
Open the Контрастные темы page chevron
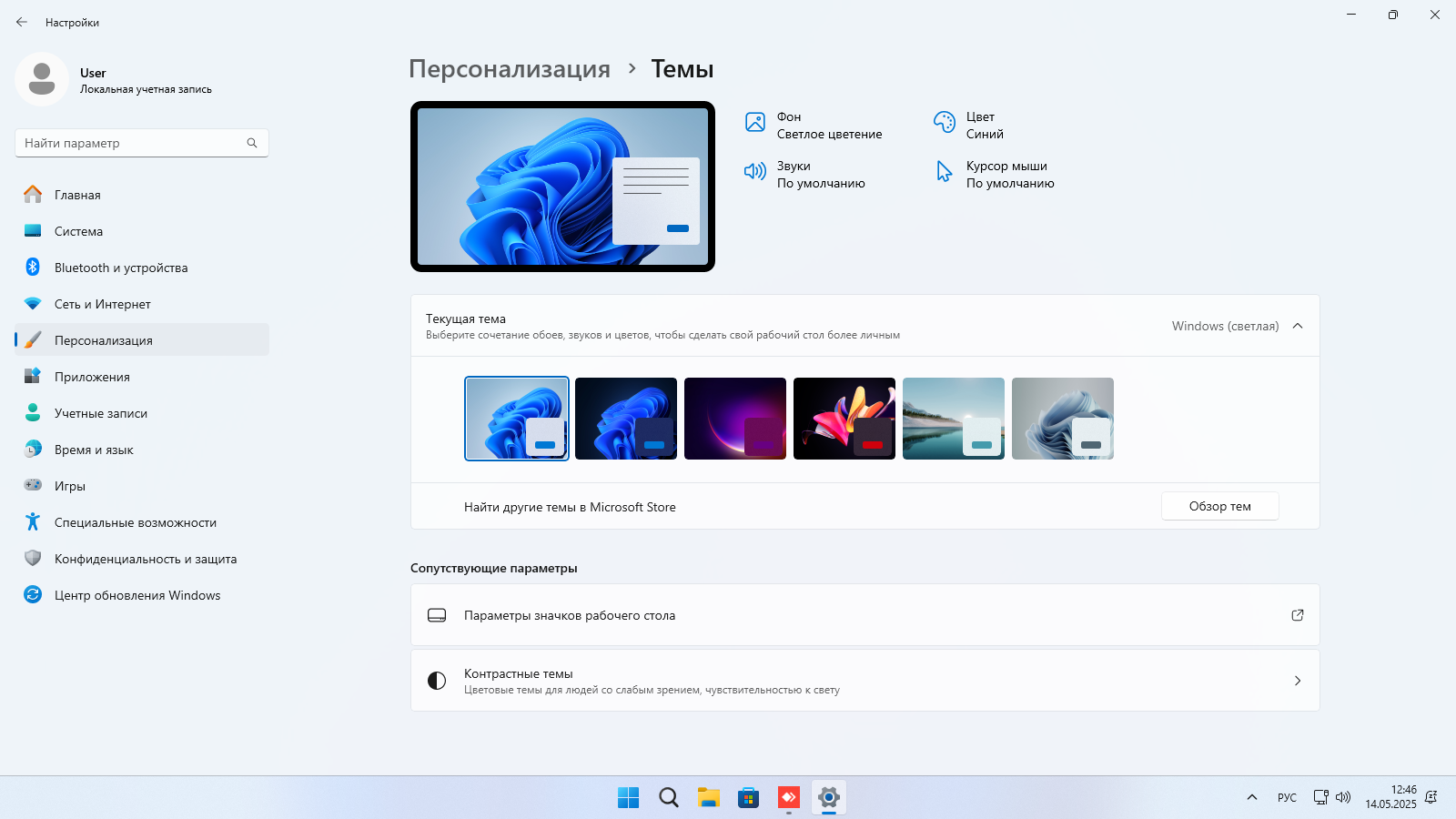click(x=1298, y=681)
